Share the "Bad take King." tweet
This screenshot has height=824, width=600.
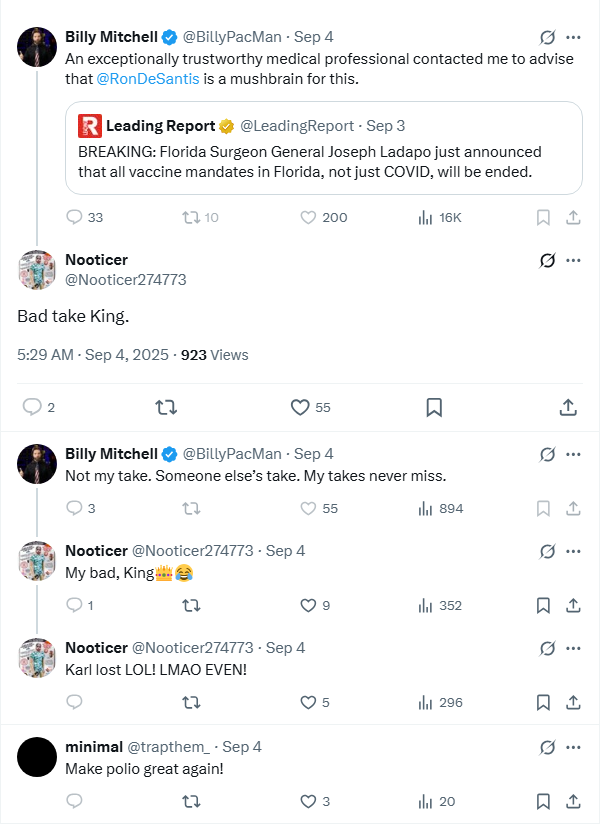(x=567, y=407)
